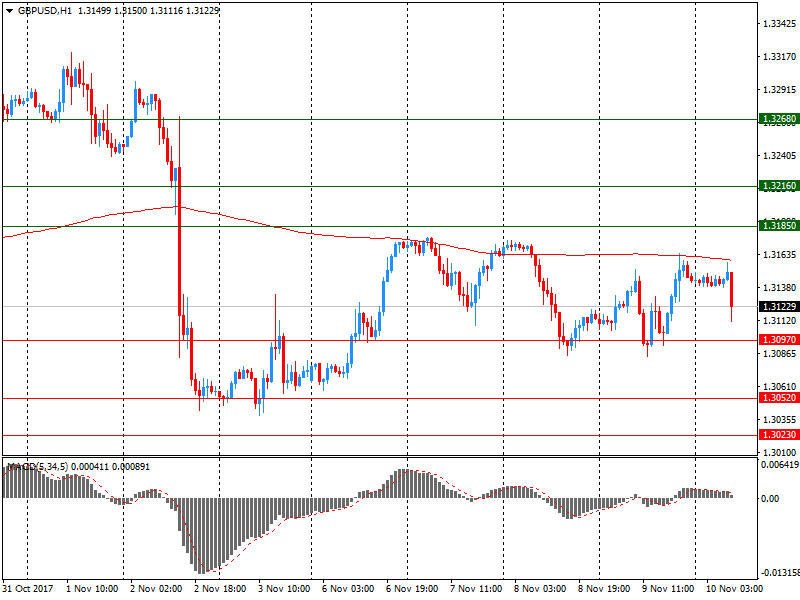Select price scale value 1.32915
This screenshot has height=600, width=800.
(x=779, y=90)
